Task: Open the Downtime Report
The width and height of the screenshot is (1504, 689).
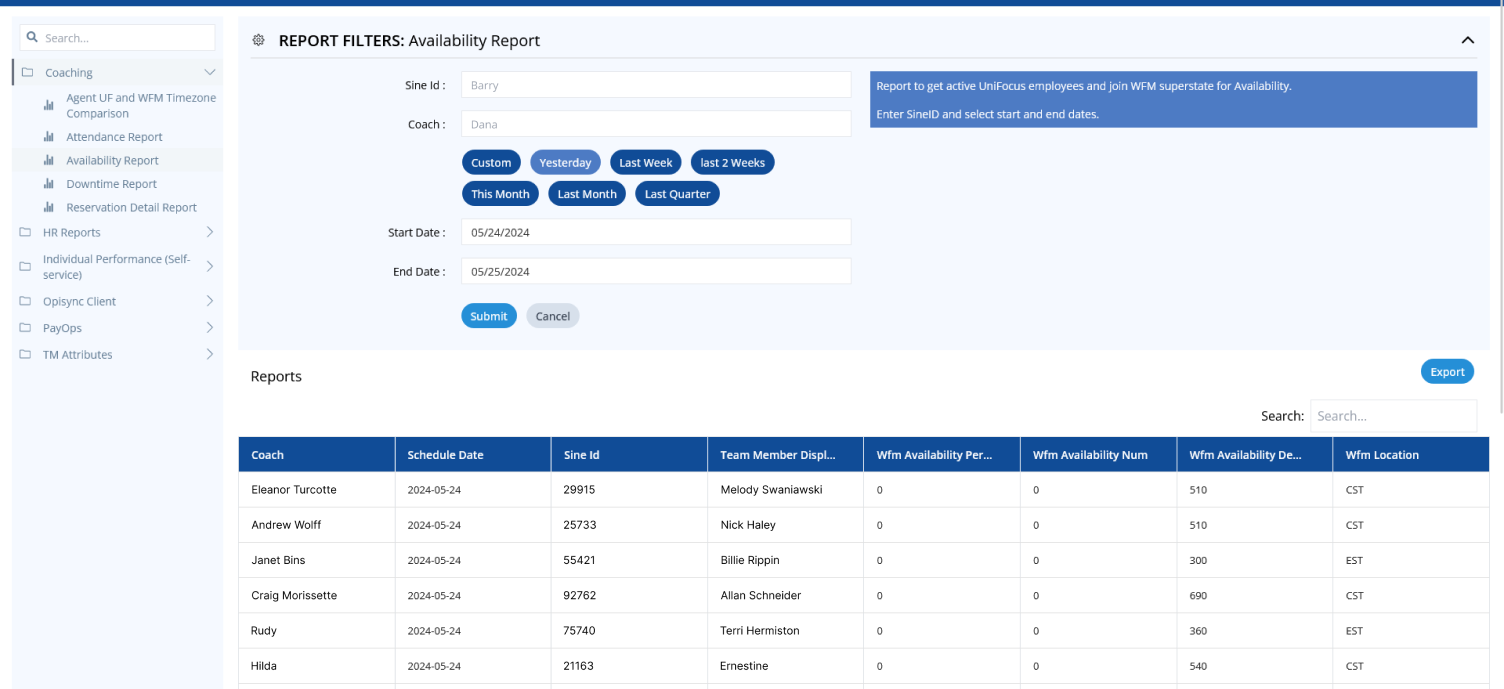Action: [111, 184]
